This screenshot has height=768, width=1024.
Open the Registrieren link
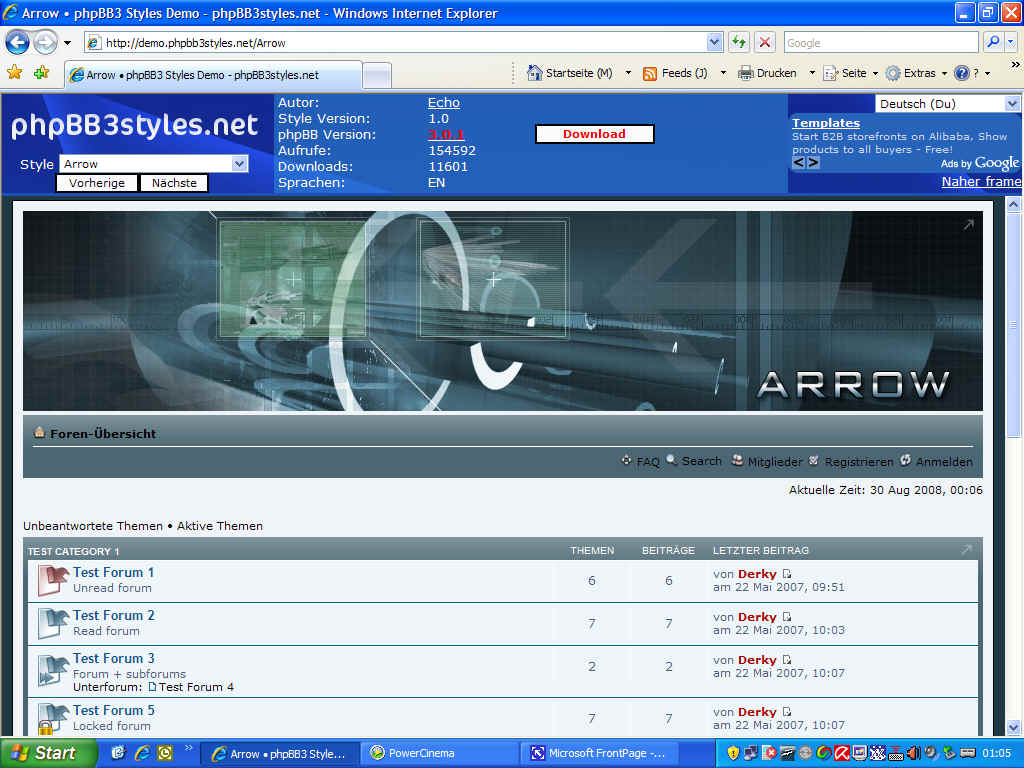tap(858, 462)
